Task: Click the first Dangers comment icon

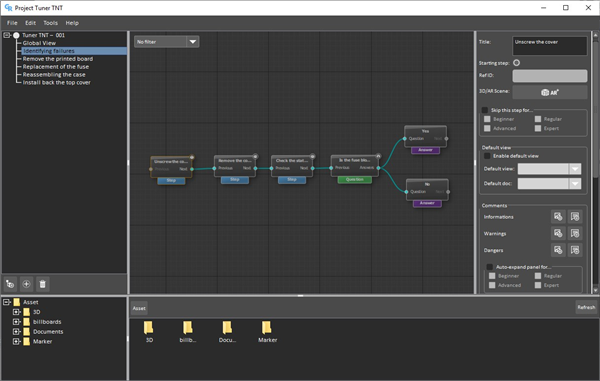Action: click(558, 250)
